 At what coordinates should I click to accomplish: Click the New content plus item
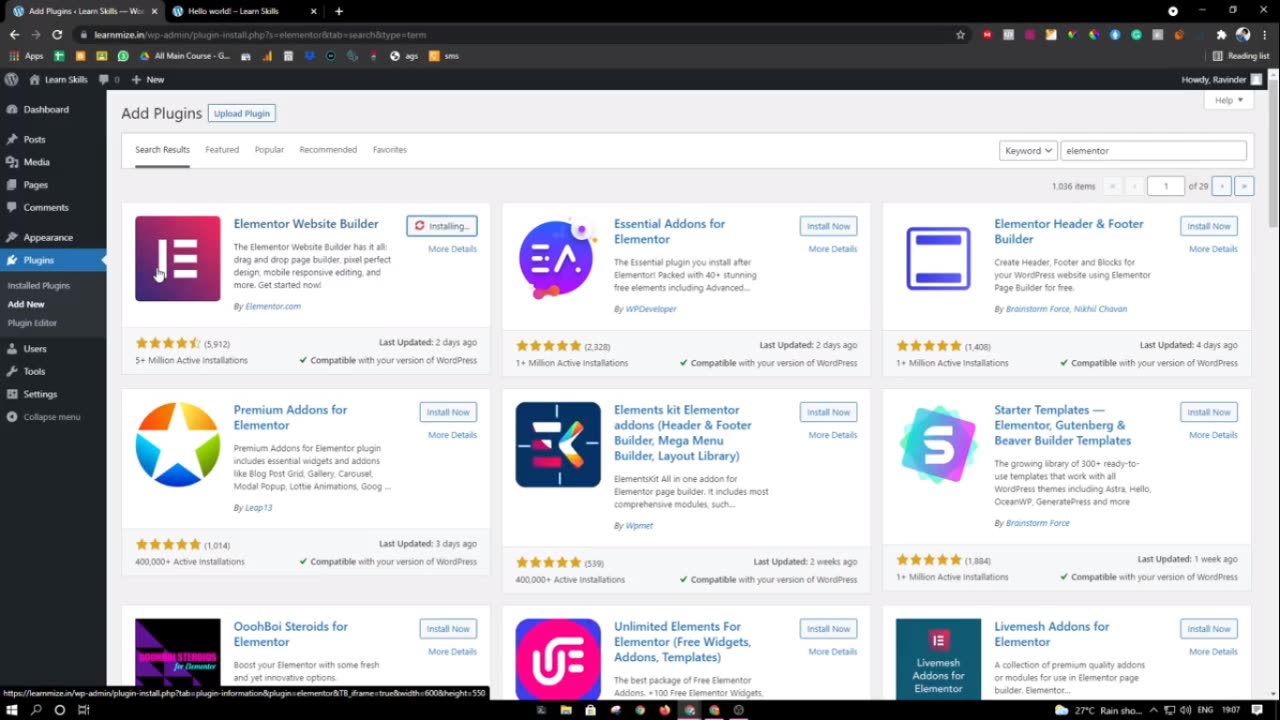click(x=148, y=79)
